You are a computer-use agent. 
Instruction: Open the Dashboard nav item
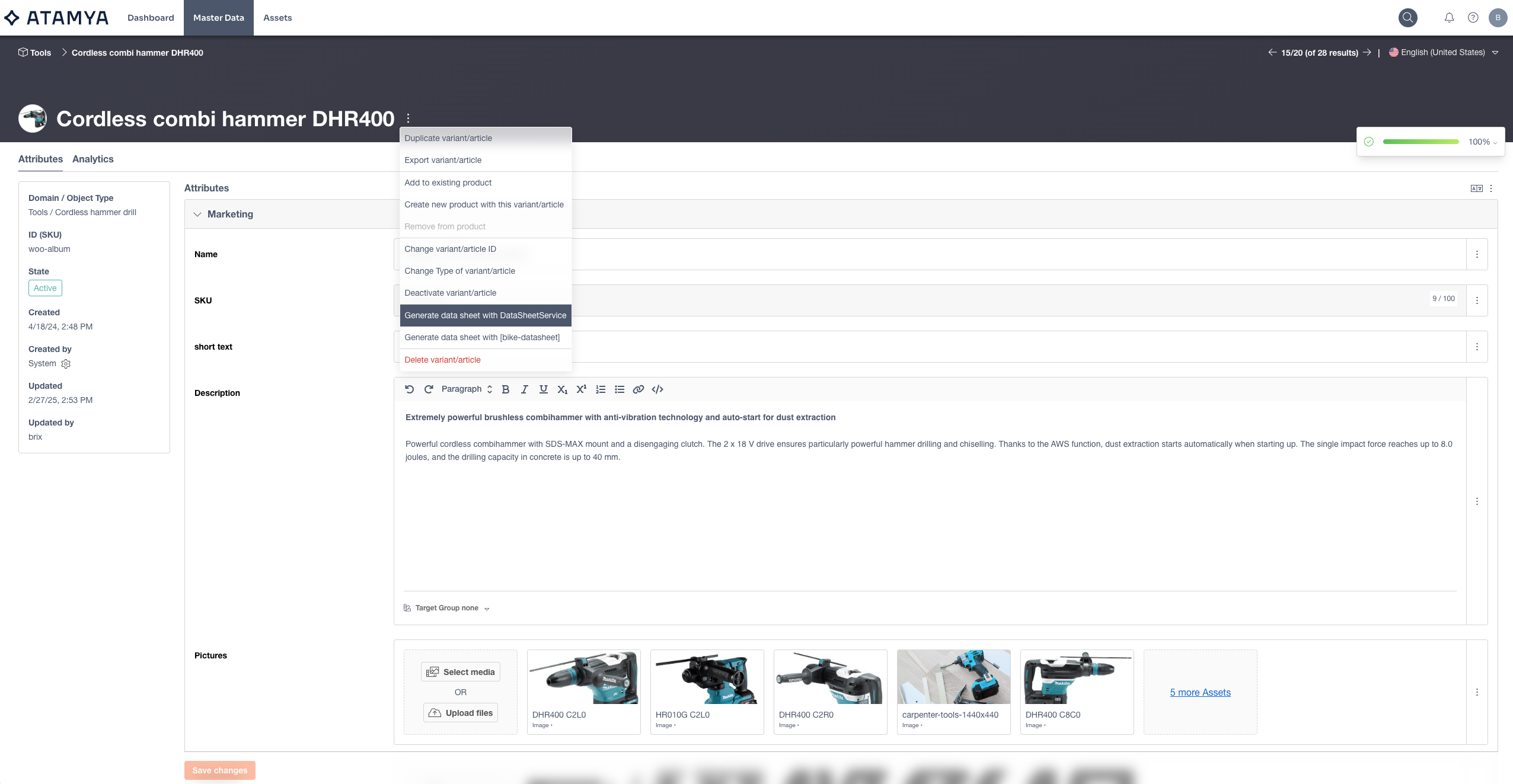coord(151,18)
